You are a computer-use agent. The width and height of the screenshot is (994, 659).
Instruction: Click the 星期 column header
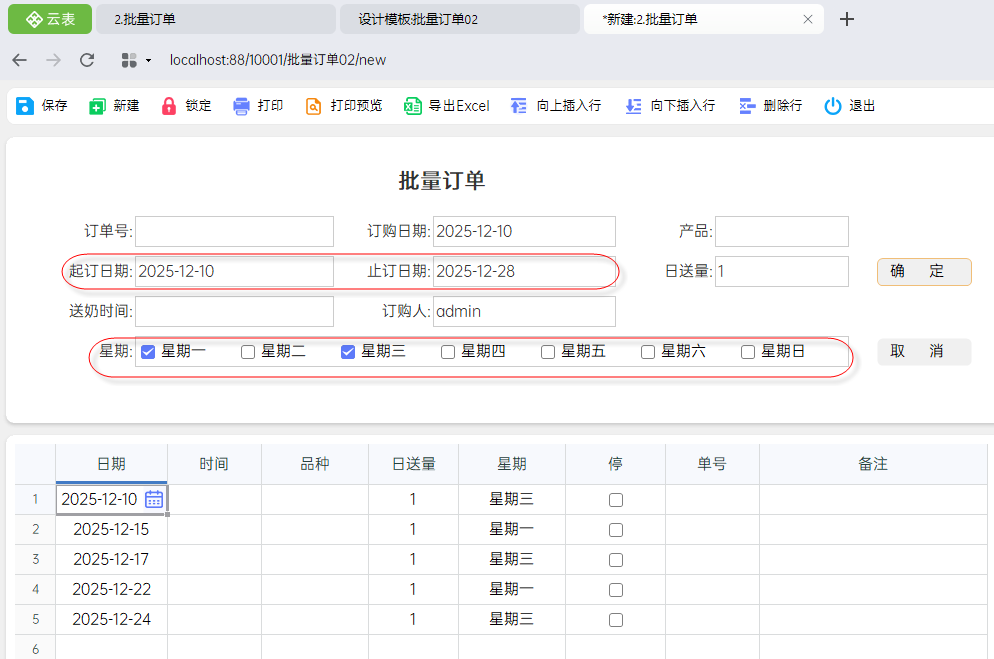(x=512, y=464)
